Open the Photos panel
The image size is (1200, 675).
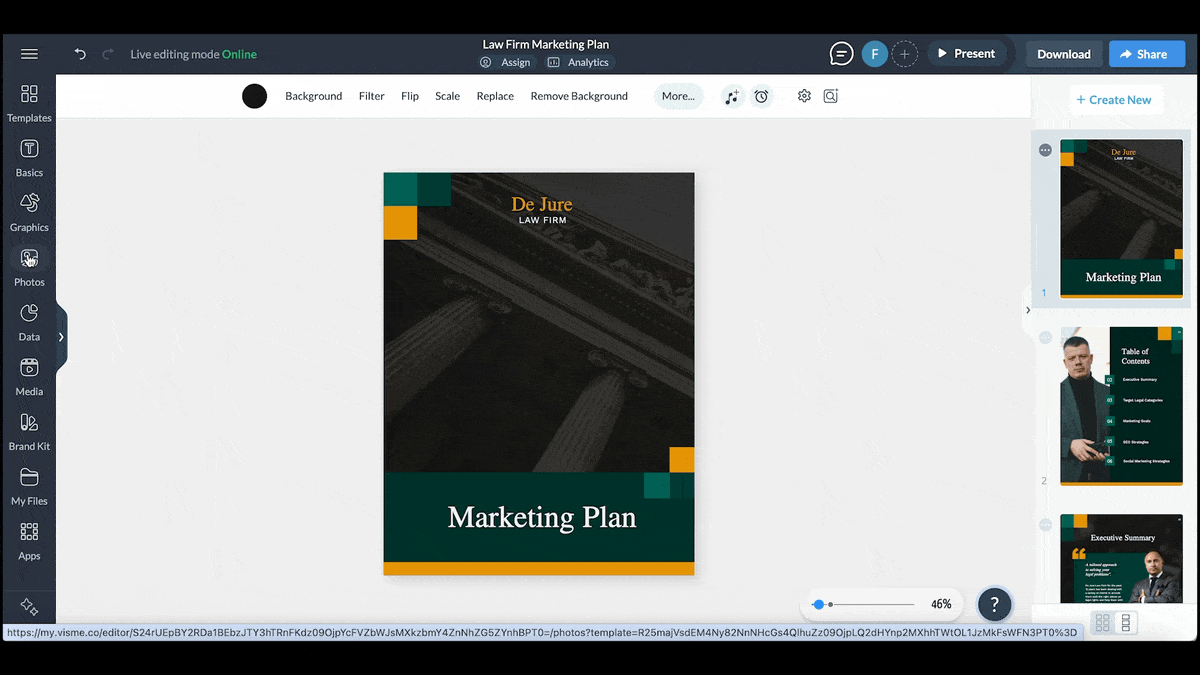[29, 269]
